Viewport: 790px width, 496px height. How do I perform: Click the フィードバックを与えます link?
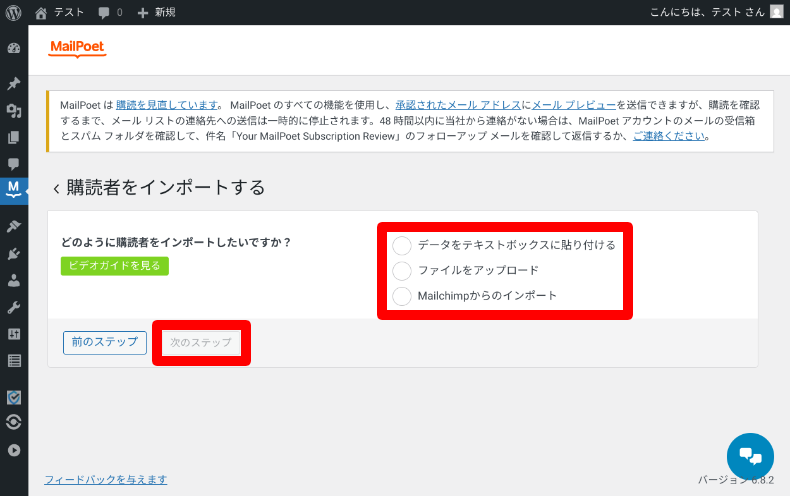point(106,479)
